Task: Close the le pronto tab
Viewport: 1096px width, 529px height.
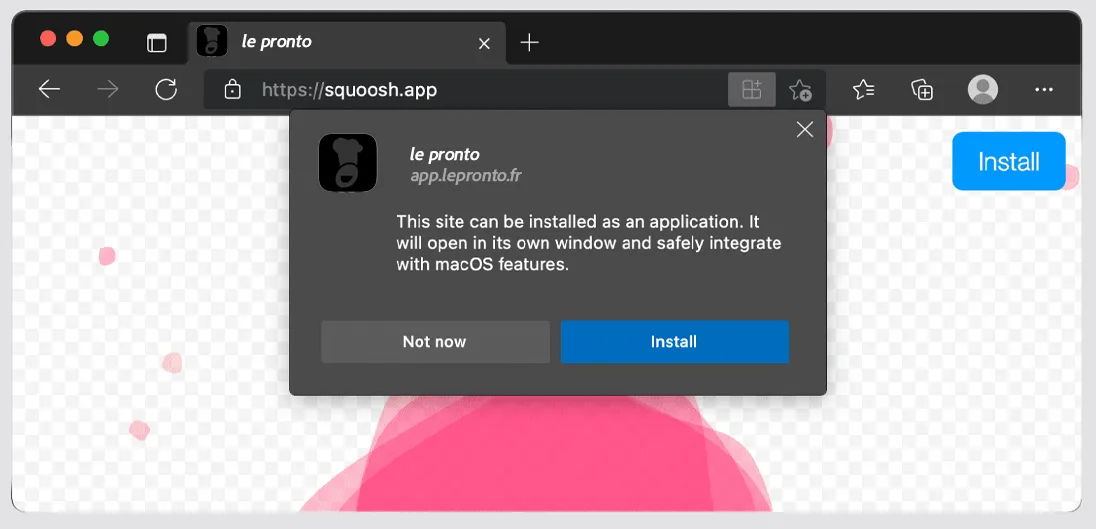Action: pyautogui.click(x=484, y=43)
